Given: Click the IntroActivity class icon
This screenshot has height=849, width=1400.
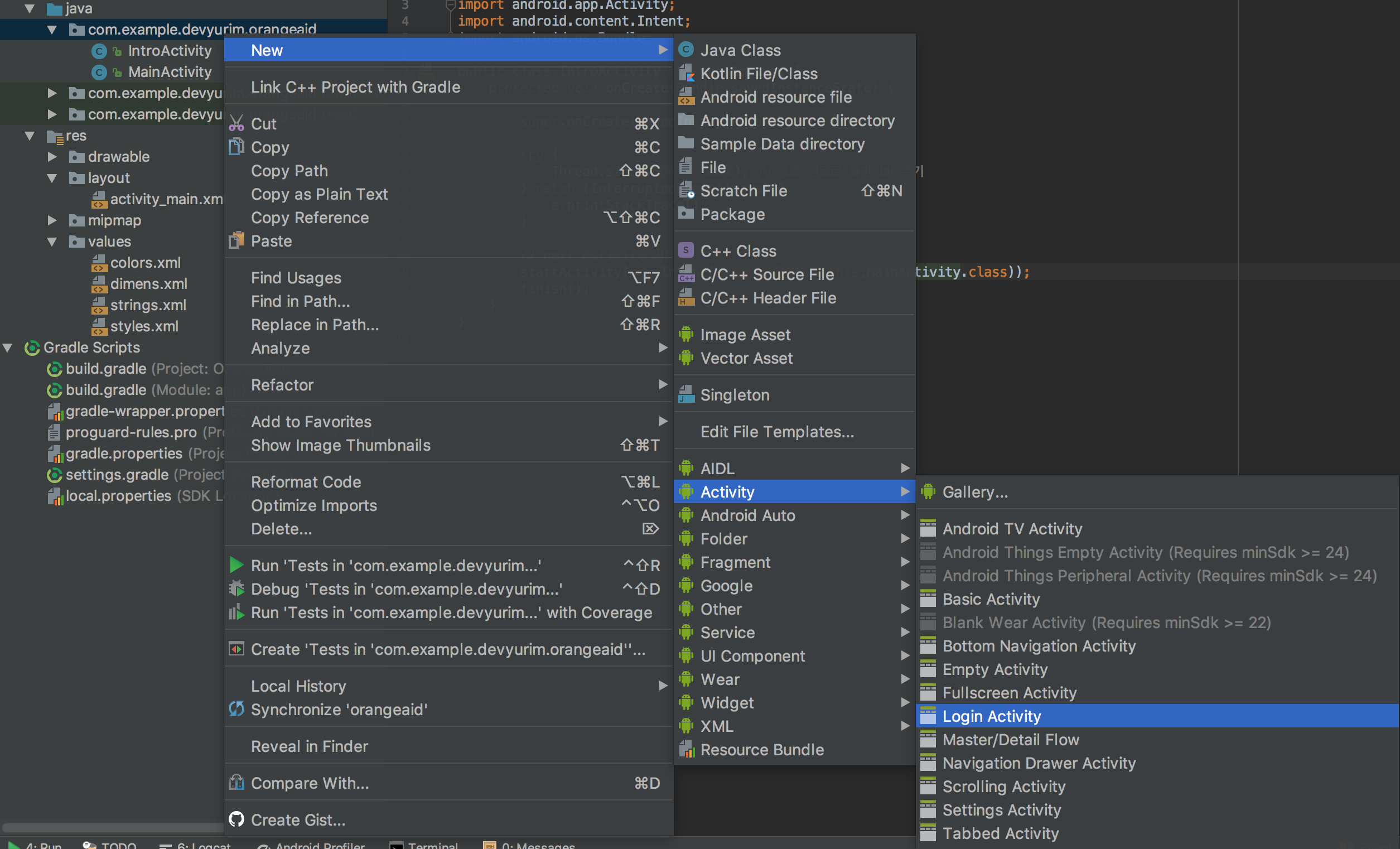Looking at the screenshot, I should 99,51.
